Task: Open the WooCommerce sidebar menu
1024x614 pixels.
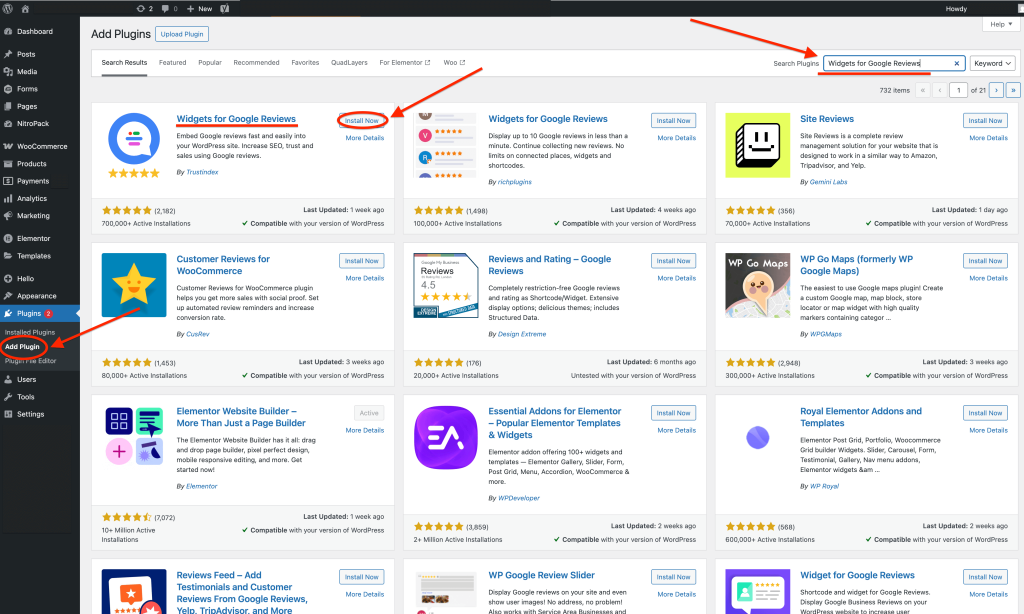Action: click(41, 146)
